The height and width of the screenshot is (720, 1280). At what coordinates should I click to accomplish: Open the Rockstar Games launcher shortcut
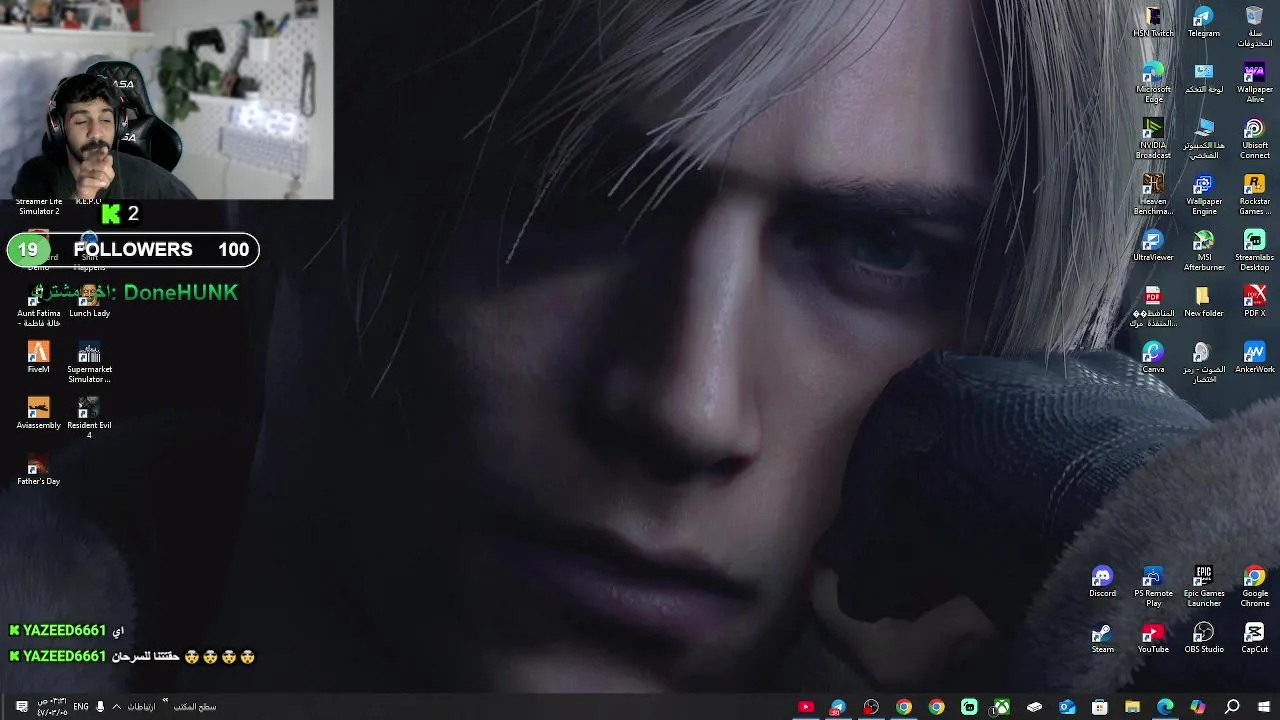pos(1254,194)
